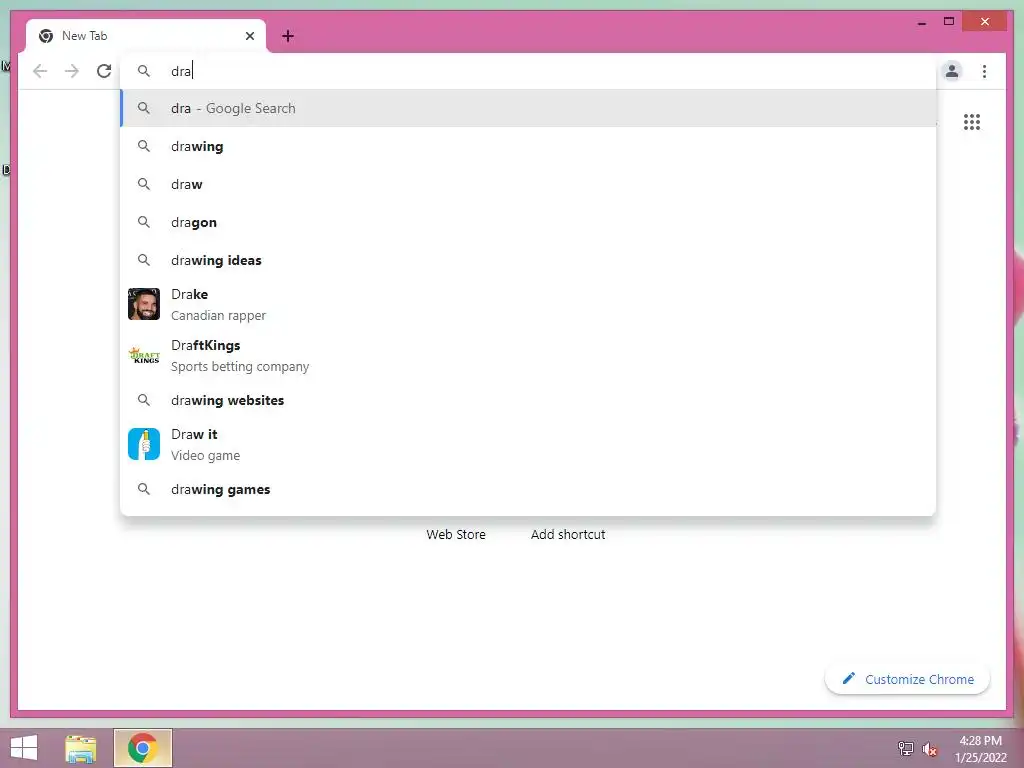
Task: Click the Reload page icon
Action: pyautogui.click(x=104, y=71)
